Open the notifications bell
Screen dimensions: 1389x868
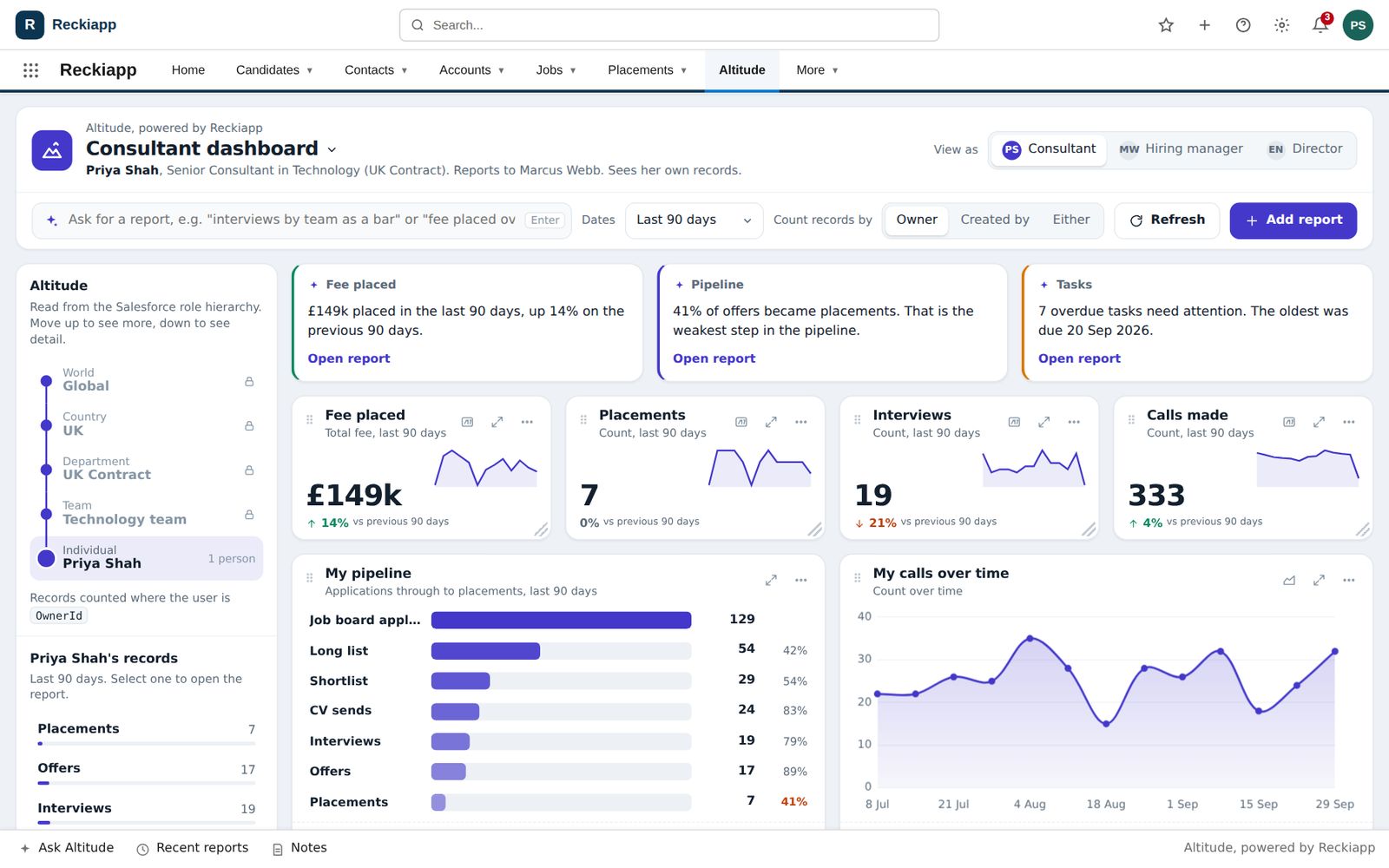pyautogui.click(x=1320, y=25)
